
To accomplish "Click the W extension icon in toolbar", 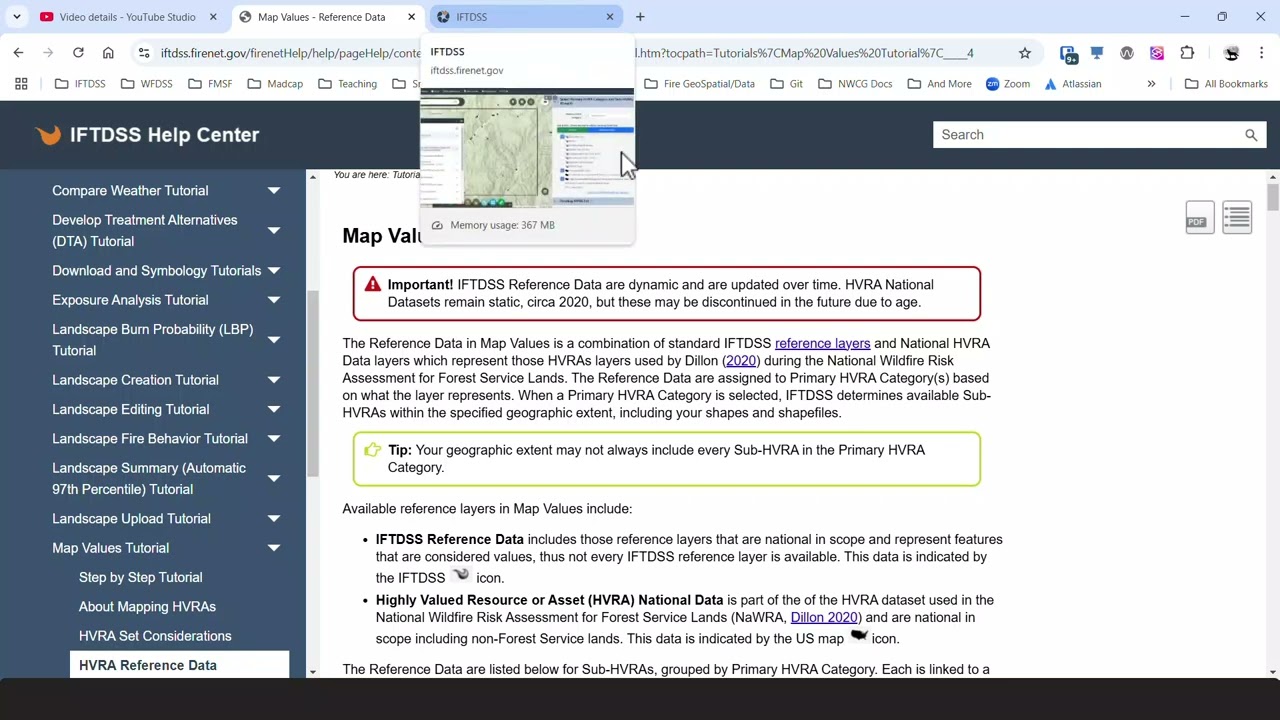I will click(1127, 53).
